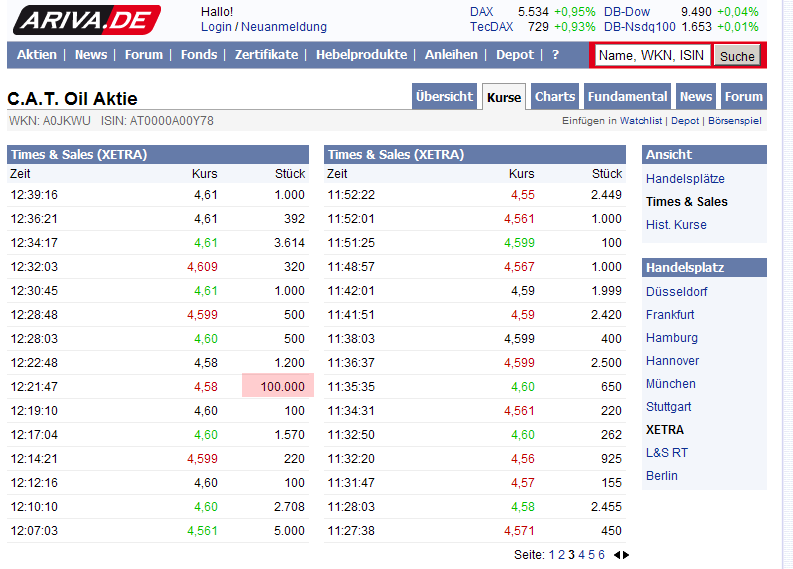Open the Zertifikate navigation item
Viewport: 793px width, 569px height.
pyautogui.click(x=266, y=55)
